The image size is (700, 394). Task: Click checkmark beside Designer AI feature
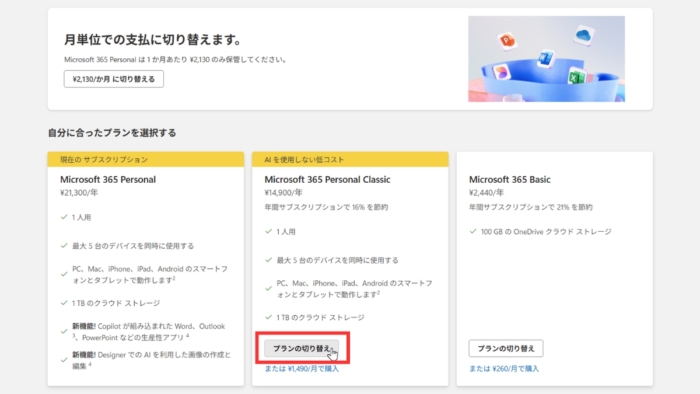click(x=64, y=360)
